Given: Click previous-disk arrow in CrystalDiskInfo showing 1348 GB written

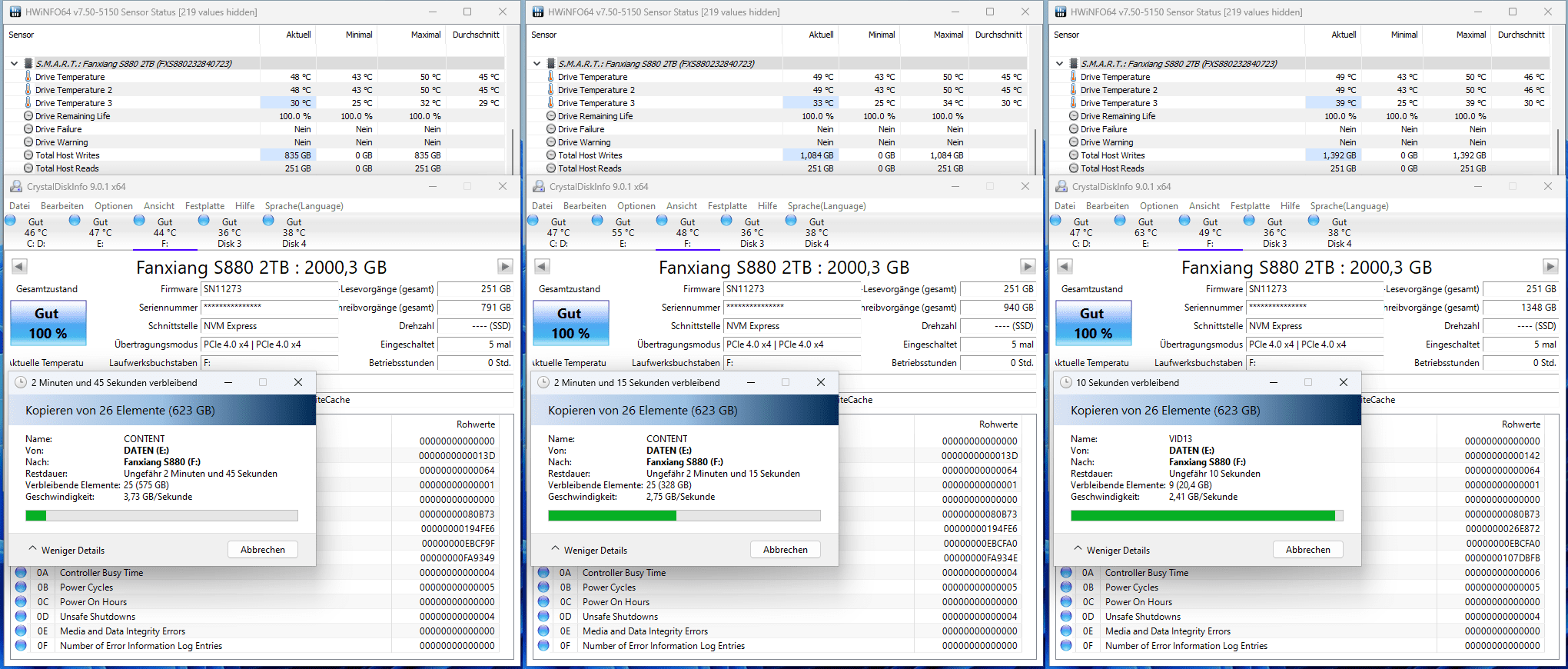Looking at the screenshot, I should (1065, 266).
